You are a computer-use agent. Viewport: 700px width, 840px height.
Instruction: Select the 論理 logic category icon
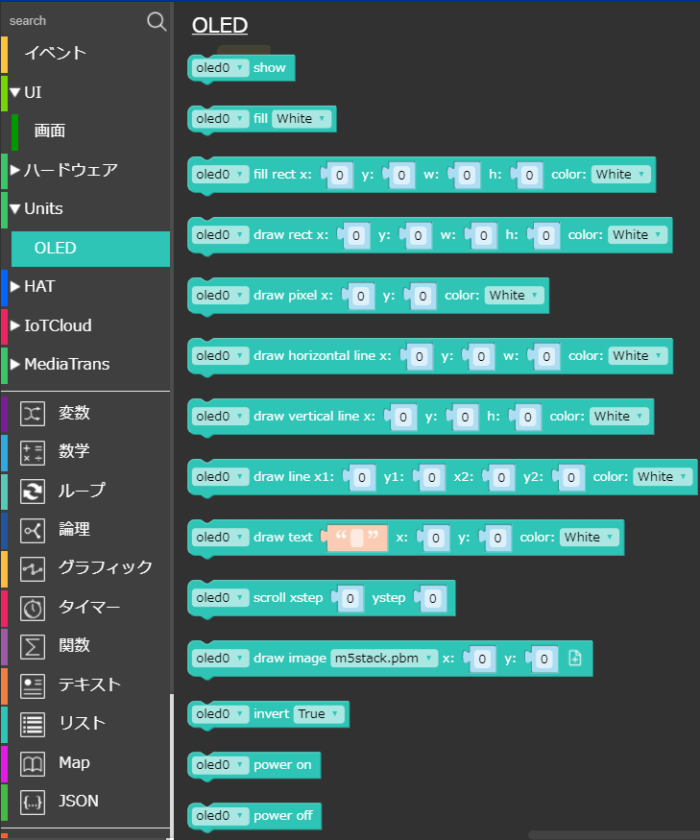[x=33, y=530]
